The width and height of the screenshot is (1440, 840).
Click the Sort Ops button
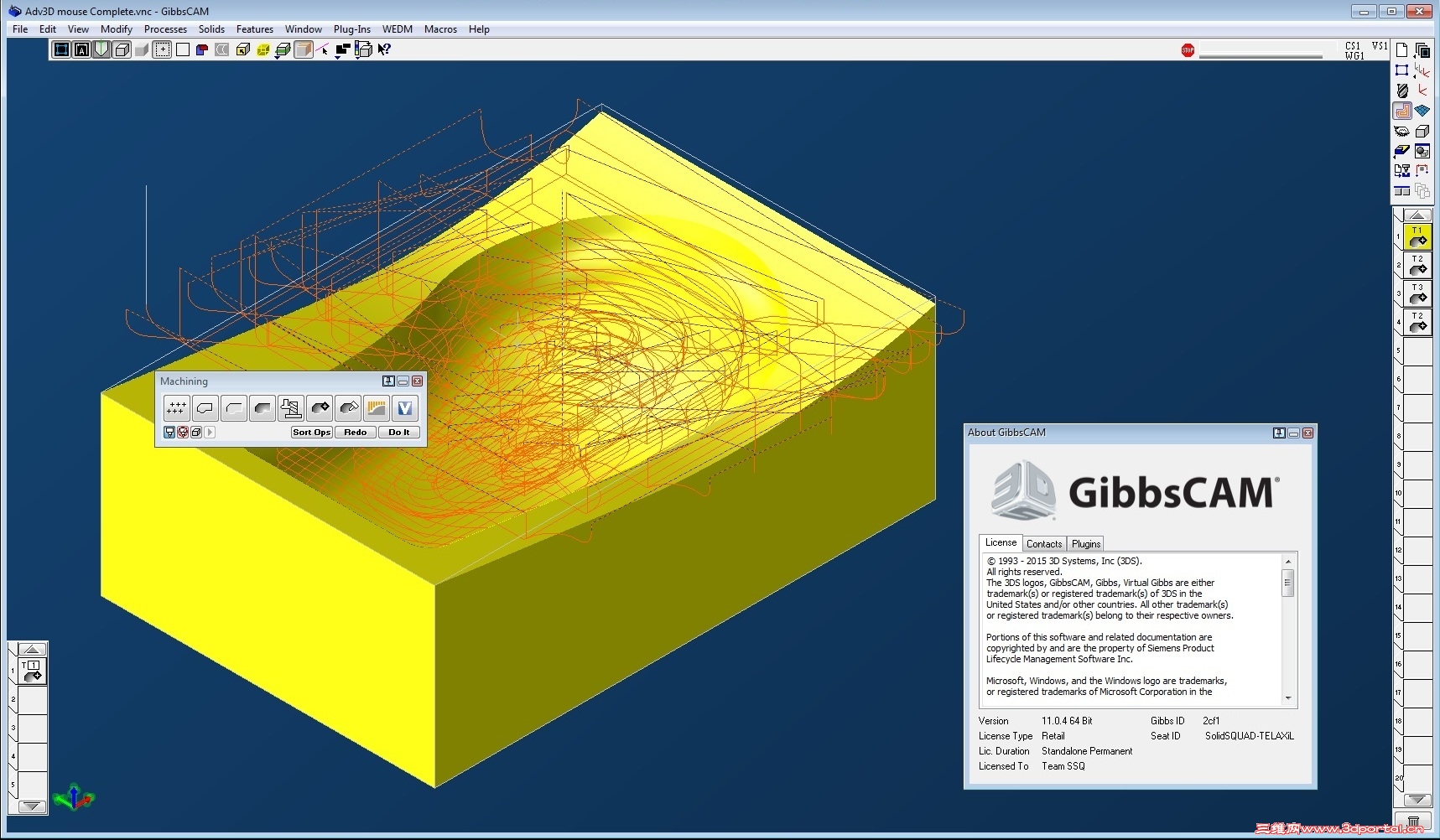click(312, 433)
